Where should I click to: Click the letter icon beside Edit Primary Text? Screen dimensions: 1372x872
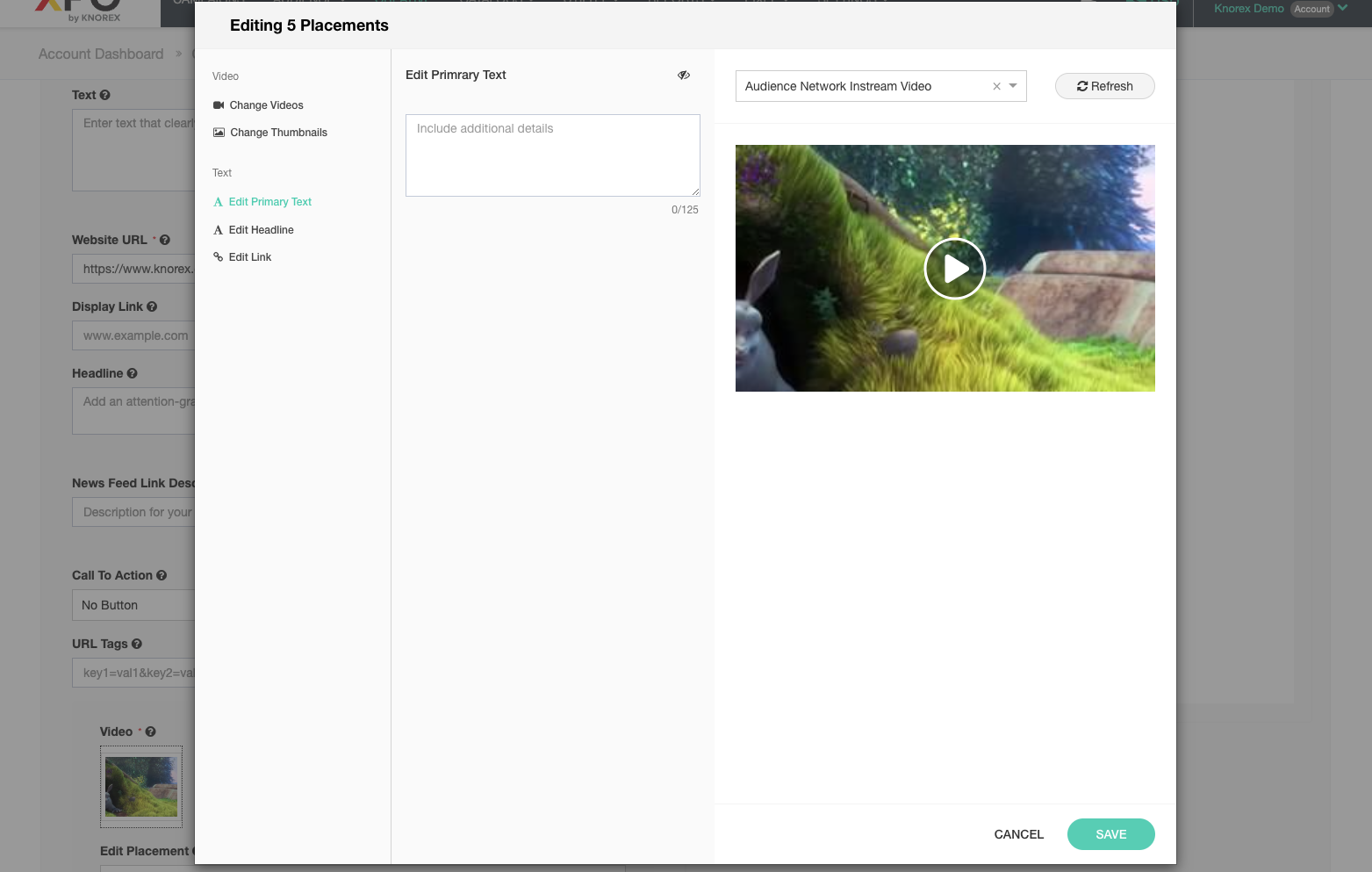click(x=219, y=202)
